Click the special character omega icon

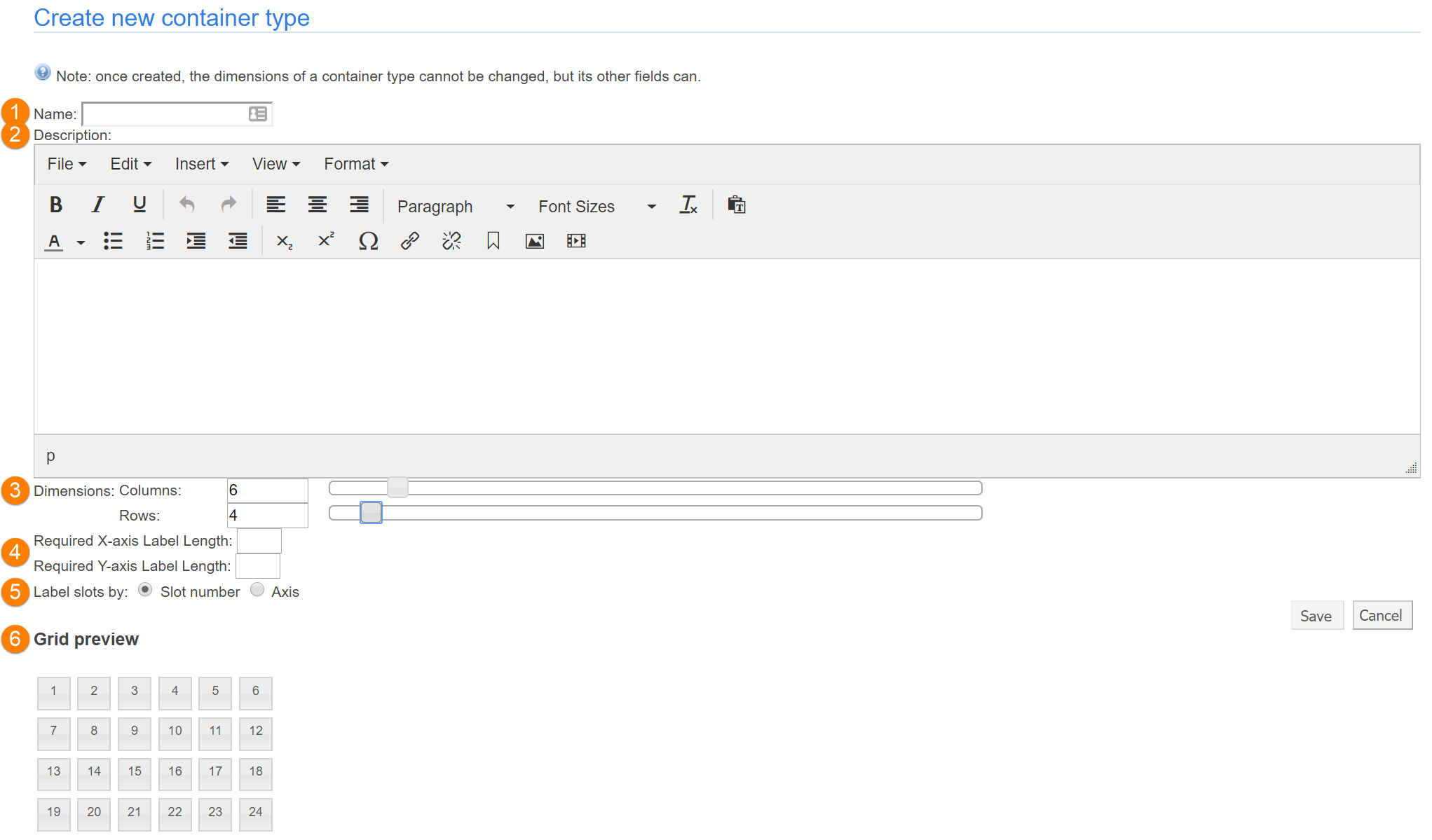coord(368,241)
